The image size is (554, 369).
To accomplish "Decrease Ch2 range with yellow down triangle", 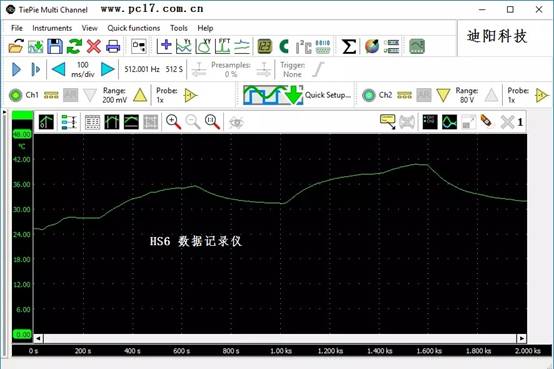I will click(x=443, y=95).
